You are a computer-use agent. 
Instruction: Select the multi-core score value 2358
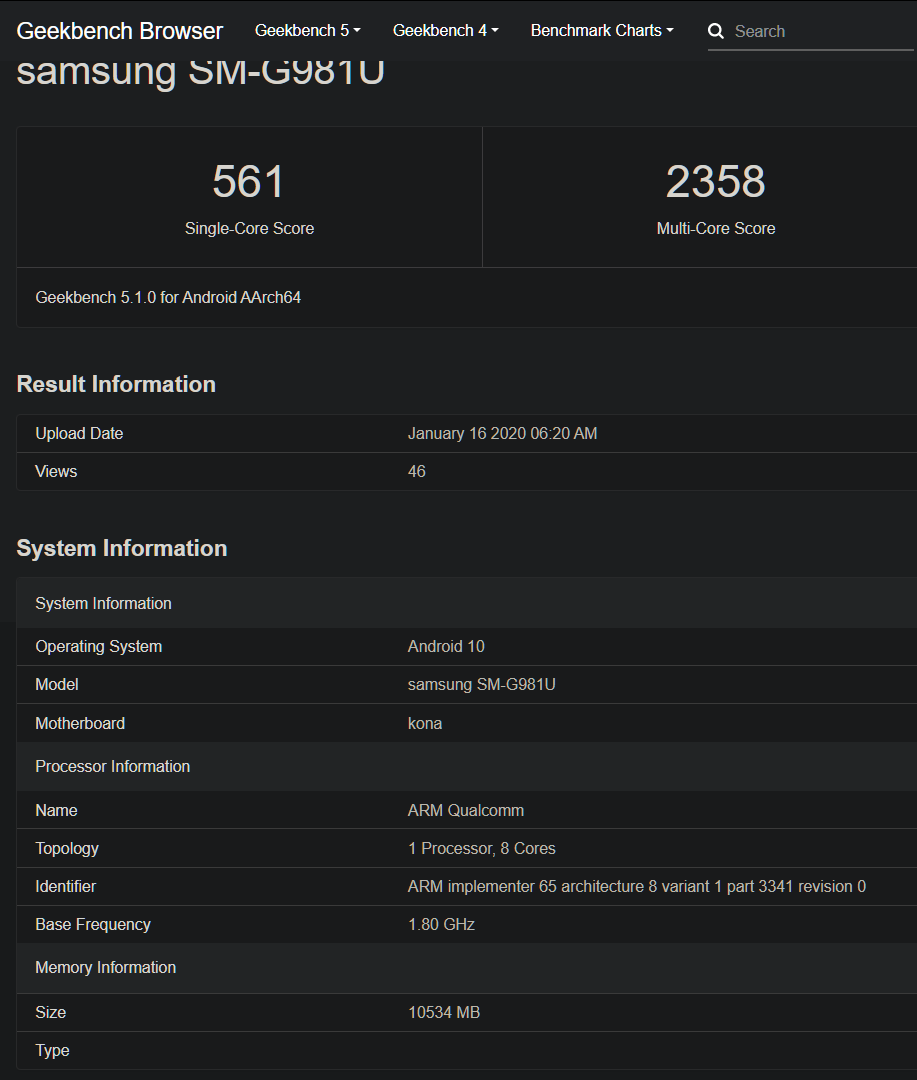[715, 181]
